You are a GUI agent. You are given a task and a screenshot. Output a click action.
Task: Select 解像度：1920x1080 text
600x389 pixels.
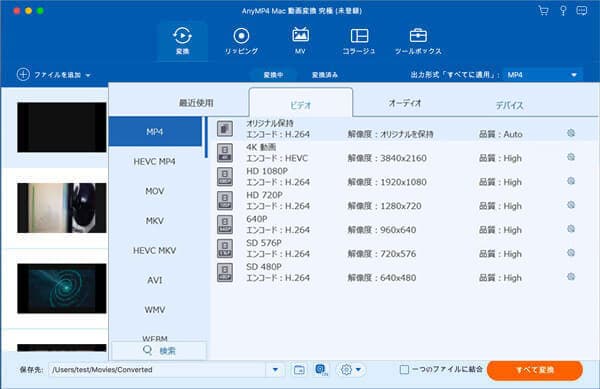point(387,182)
